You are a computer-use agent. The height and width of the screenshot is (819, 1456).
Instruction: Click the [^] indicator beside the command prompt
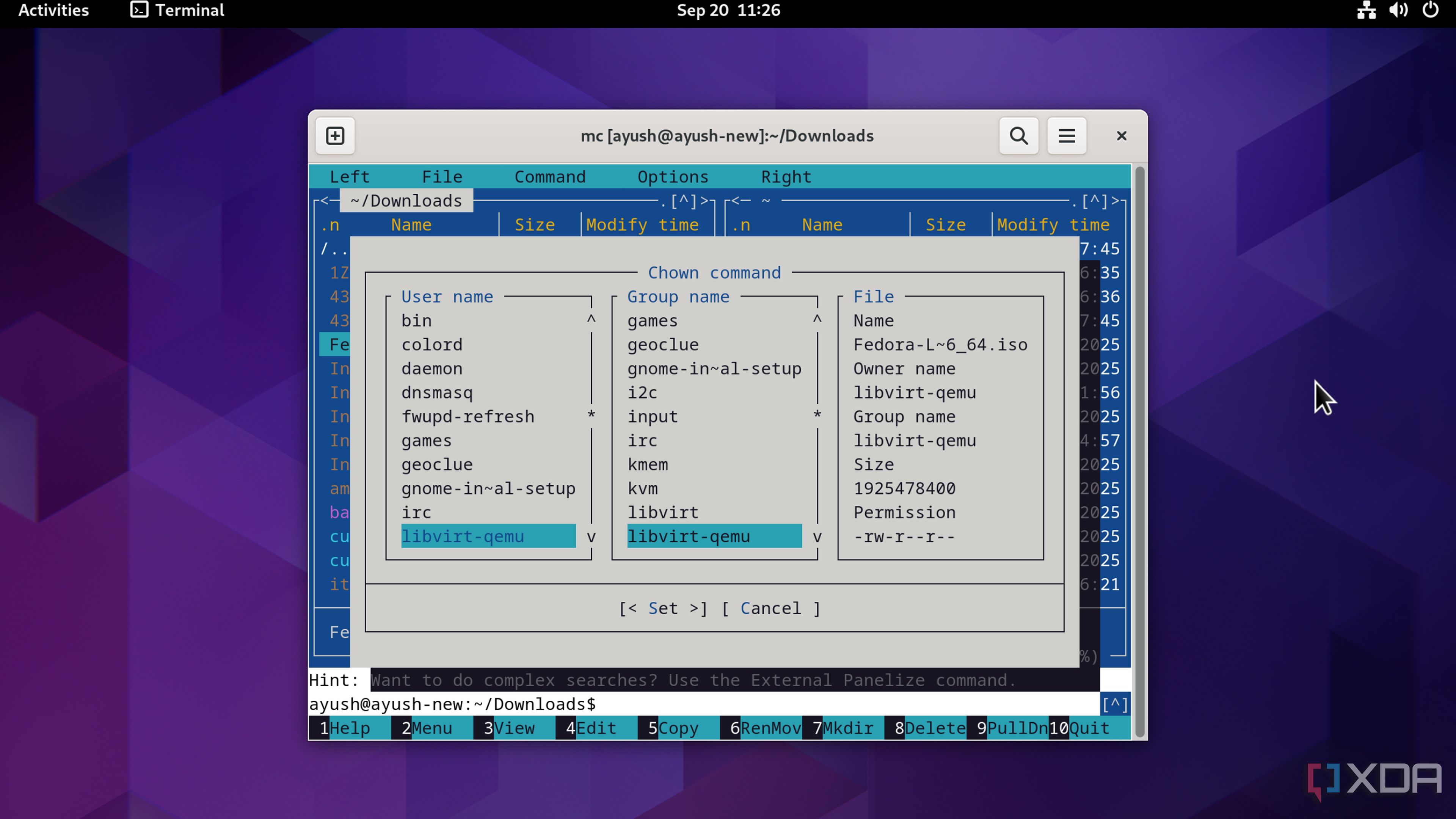pyautogui.click(x=1115, y=704)
